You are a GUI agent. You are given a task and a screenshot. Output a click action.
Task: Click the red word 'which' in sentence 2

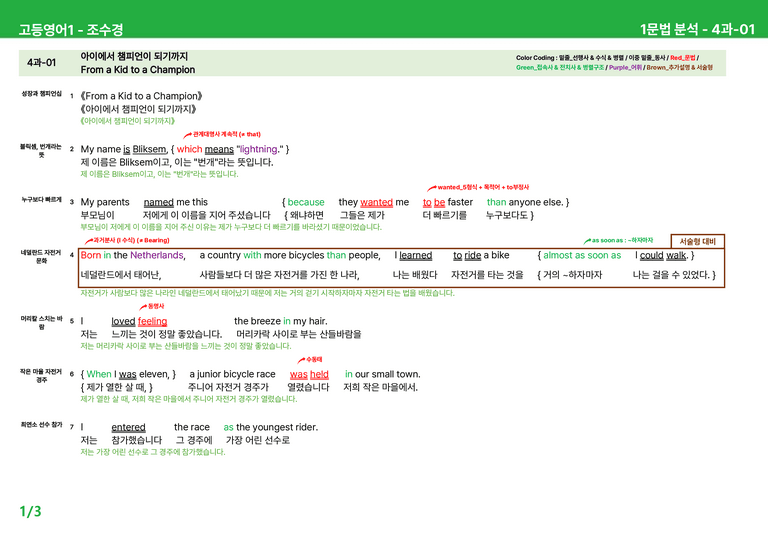pyautogui.click(x=190, y=149)
